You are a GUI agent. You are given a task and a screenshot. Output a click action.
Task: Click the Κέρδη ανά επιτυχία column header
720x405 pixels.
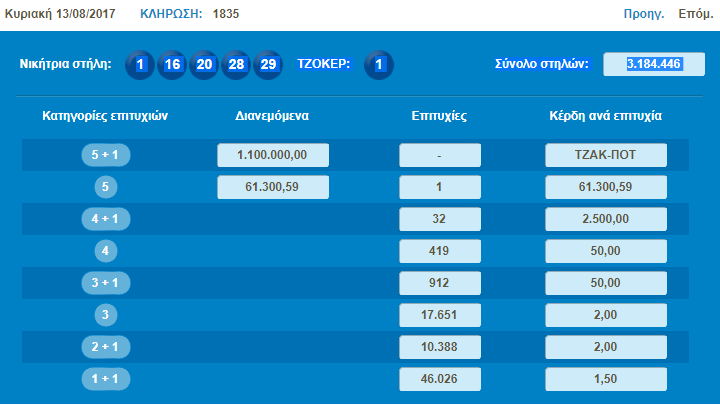point(606,116)
